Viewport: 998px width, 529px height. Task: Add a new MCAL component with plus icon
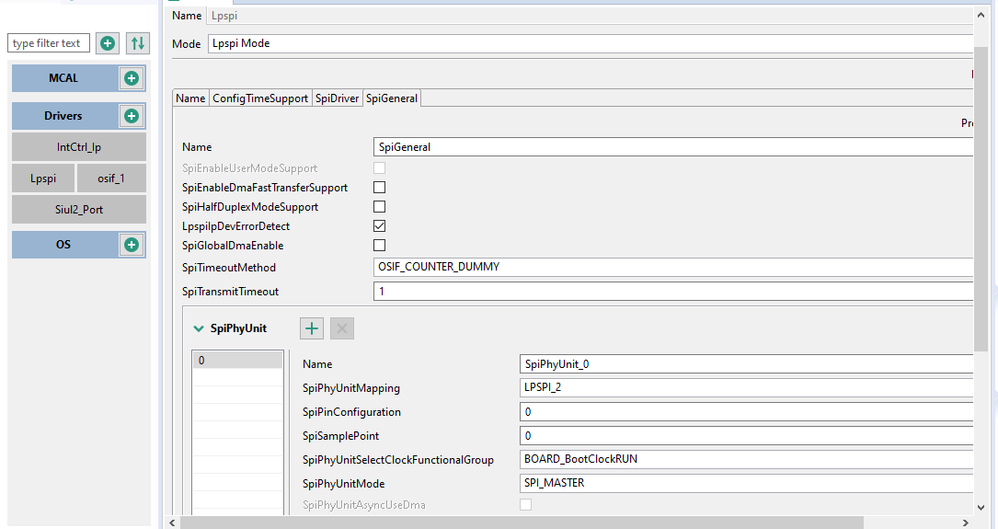point(132,78)
